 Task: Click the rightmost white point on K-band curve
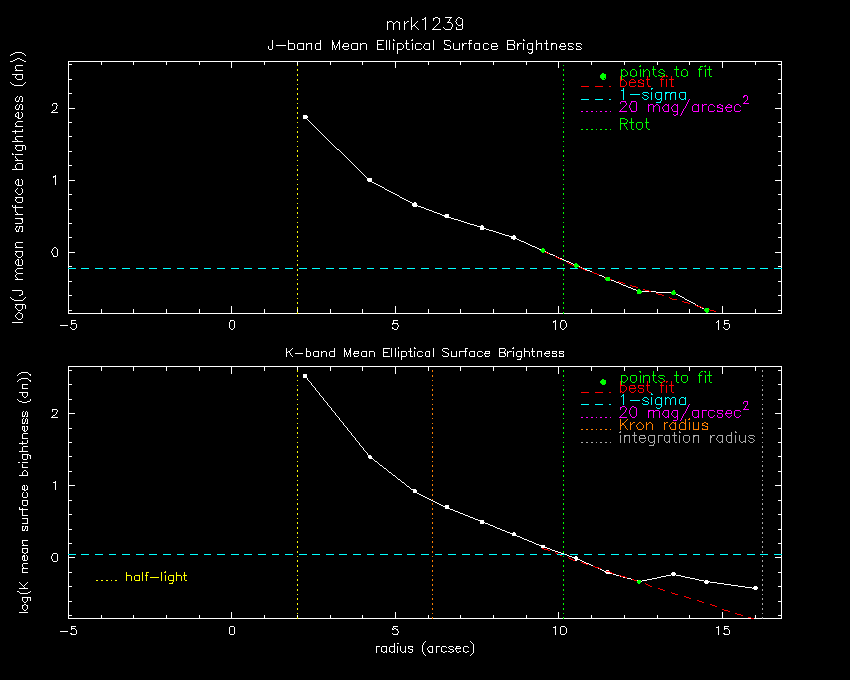click(755, 588)
